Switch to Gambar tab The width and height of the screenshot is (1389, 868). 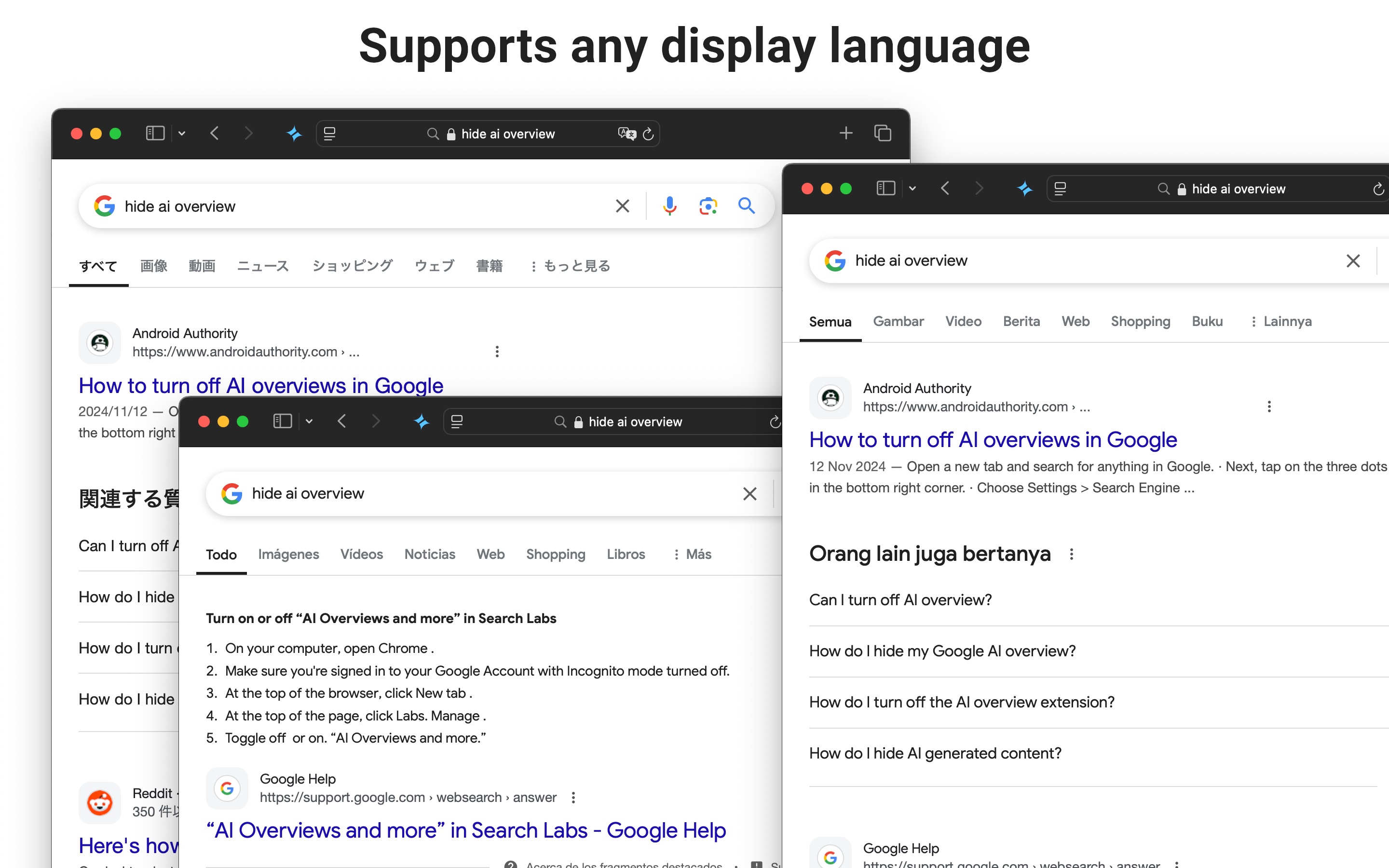pos(898,322)
